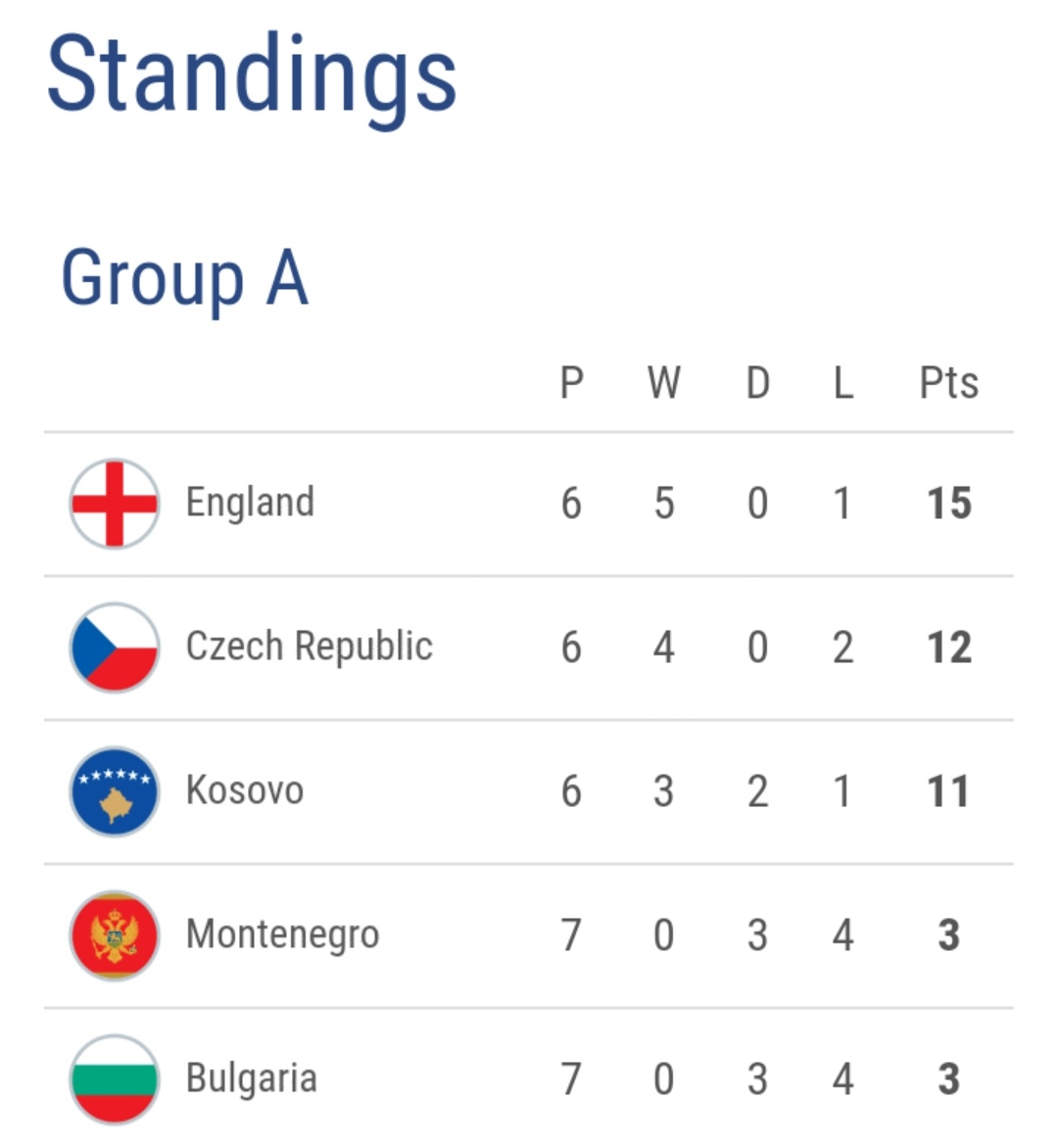The height and width of the screenshot is (1148, 1058).
Task: Click England's 15 points value
Action: 948,503
